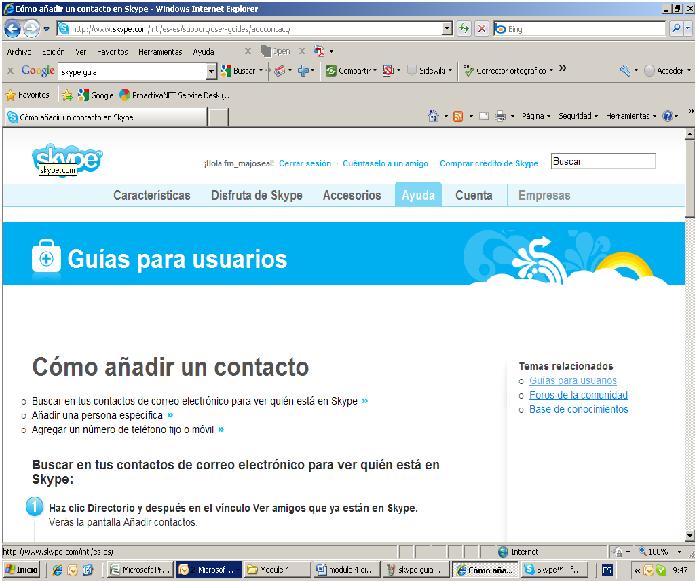This screenshot has height=581, width=695.
Task: Open the Ver menu
Action: [81, 52]
